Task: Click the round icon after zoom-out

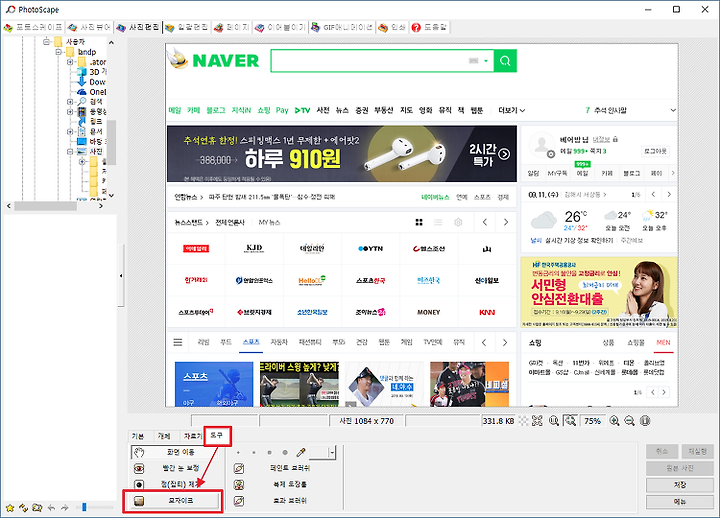Action: point(645,421)
